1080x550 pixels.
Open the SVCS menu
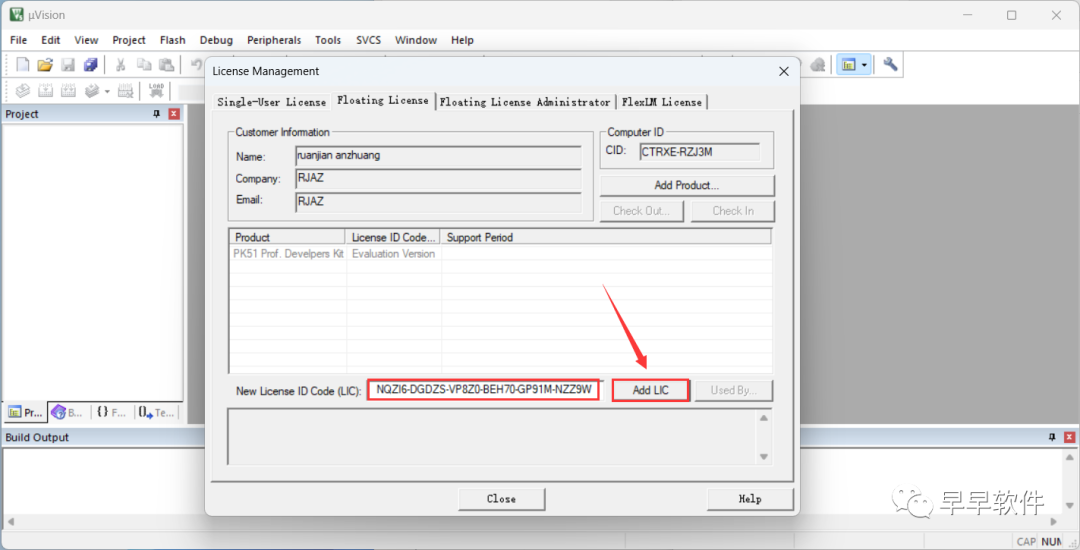point(368,40)
